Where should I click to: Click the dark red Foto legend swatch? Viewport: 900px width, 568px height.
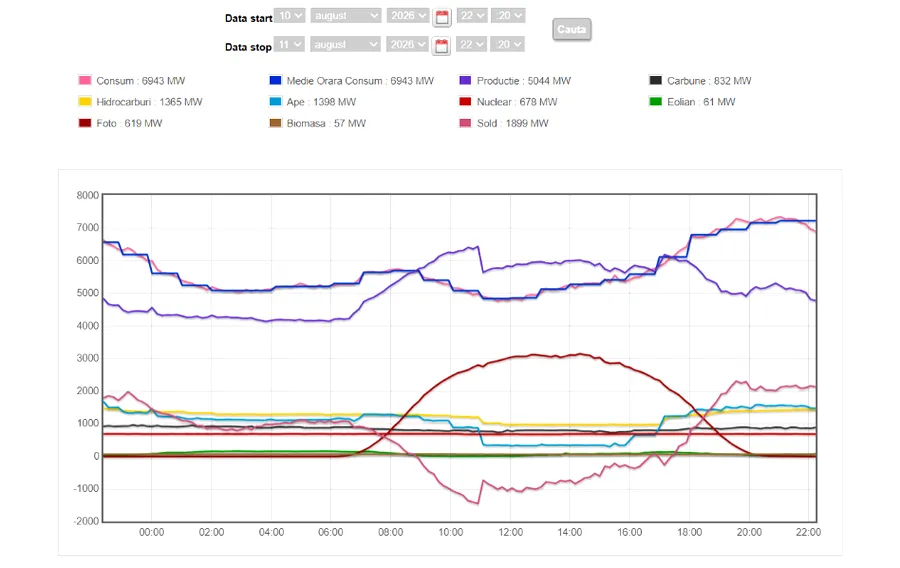[85, 123]
